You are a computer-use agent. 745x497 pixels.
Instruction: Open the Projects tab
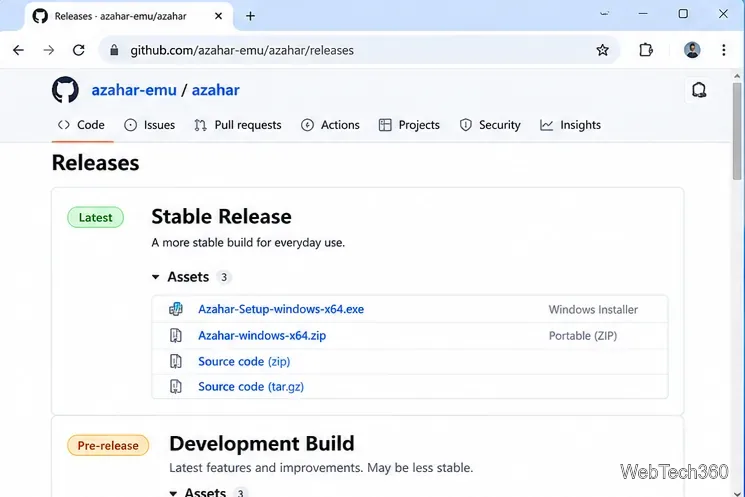coord(409,125)
